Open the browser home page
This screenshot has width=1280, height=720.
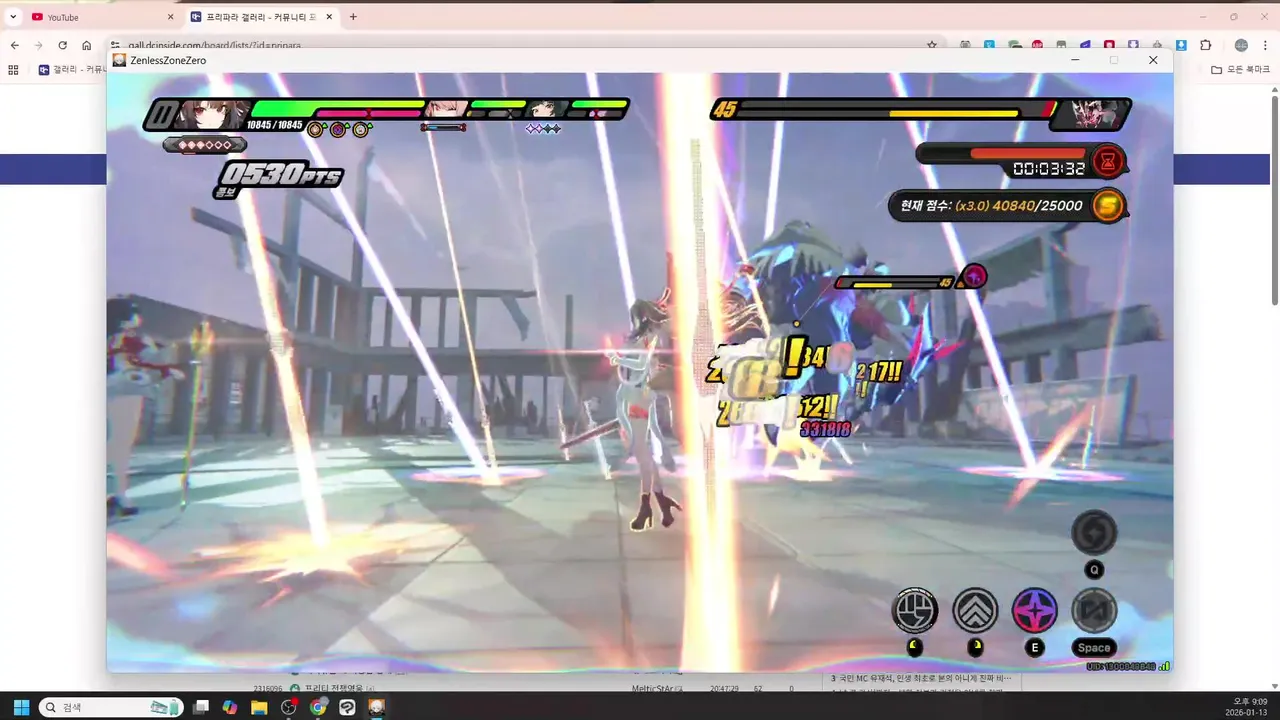(87, 45)
